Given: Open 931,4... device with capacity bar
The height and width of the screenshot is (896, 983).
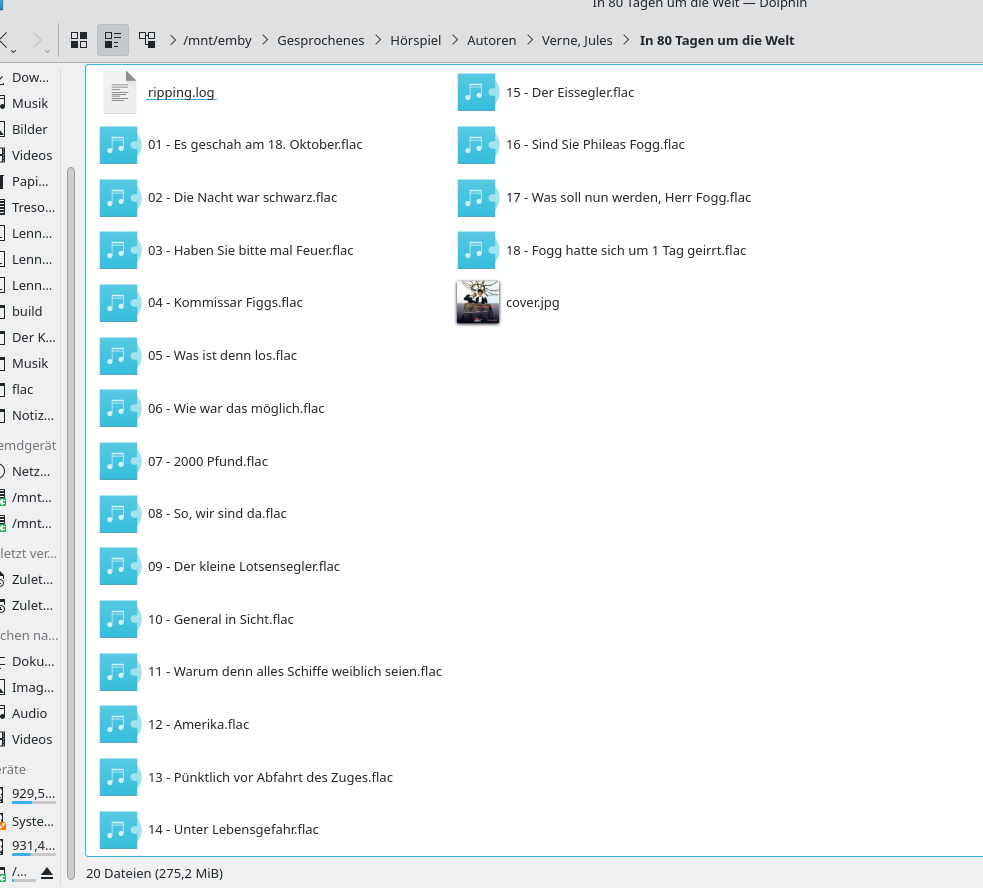Looking at the screenshot, I should pyautogui.click(x=29, y=846).
